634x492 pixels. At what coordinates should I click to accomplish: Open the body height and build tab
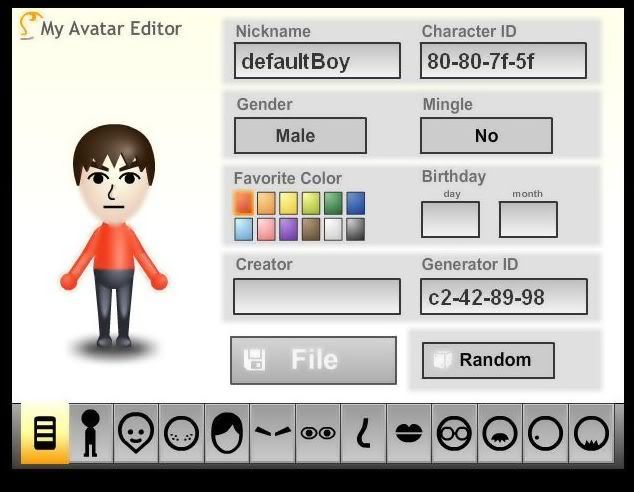click(x=91, y=433)
